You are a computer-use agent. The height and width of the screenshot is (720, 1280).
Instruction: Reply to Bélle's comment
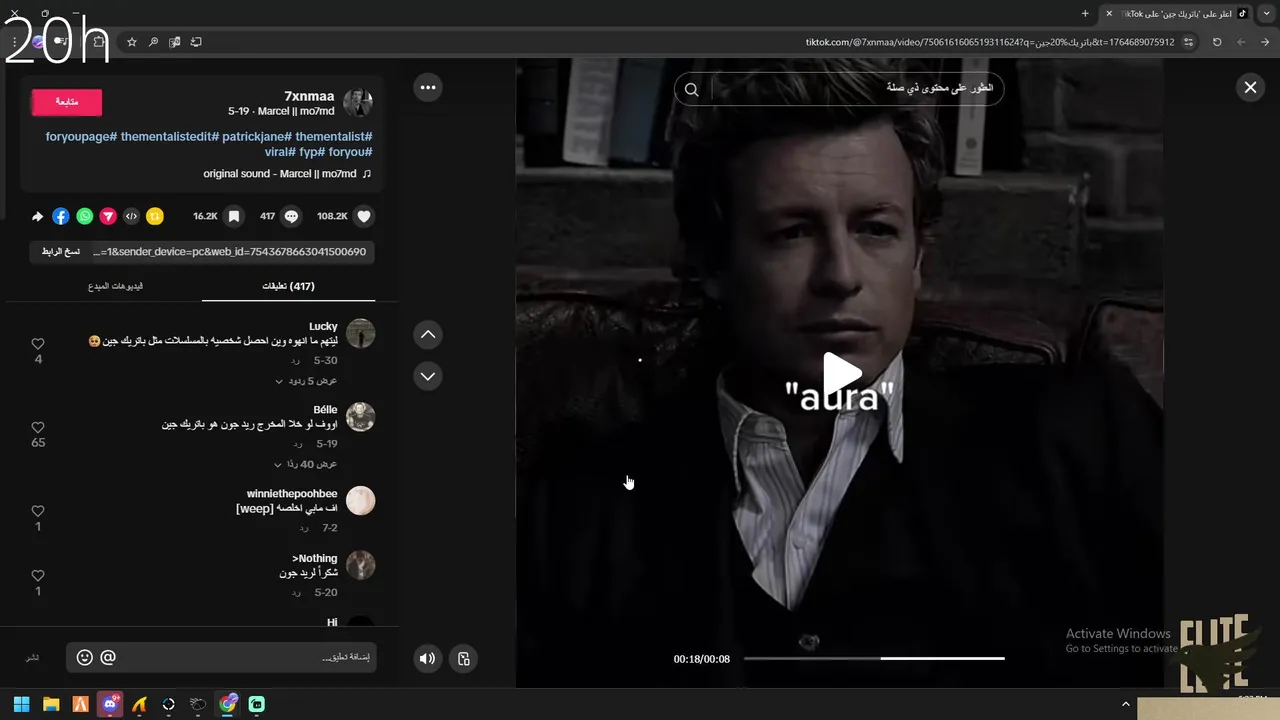(x=296, y=444)
